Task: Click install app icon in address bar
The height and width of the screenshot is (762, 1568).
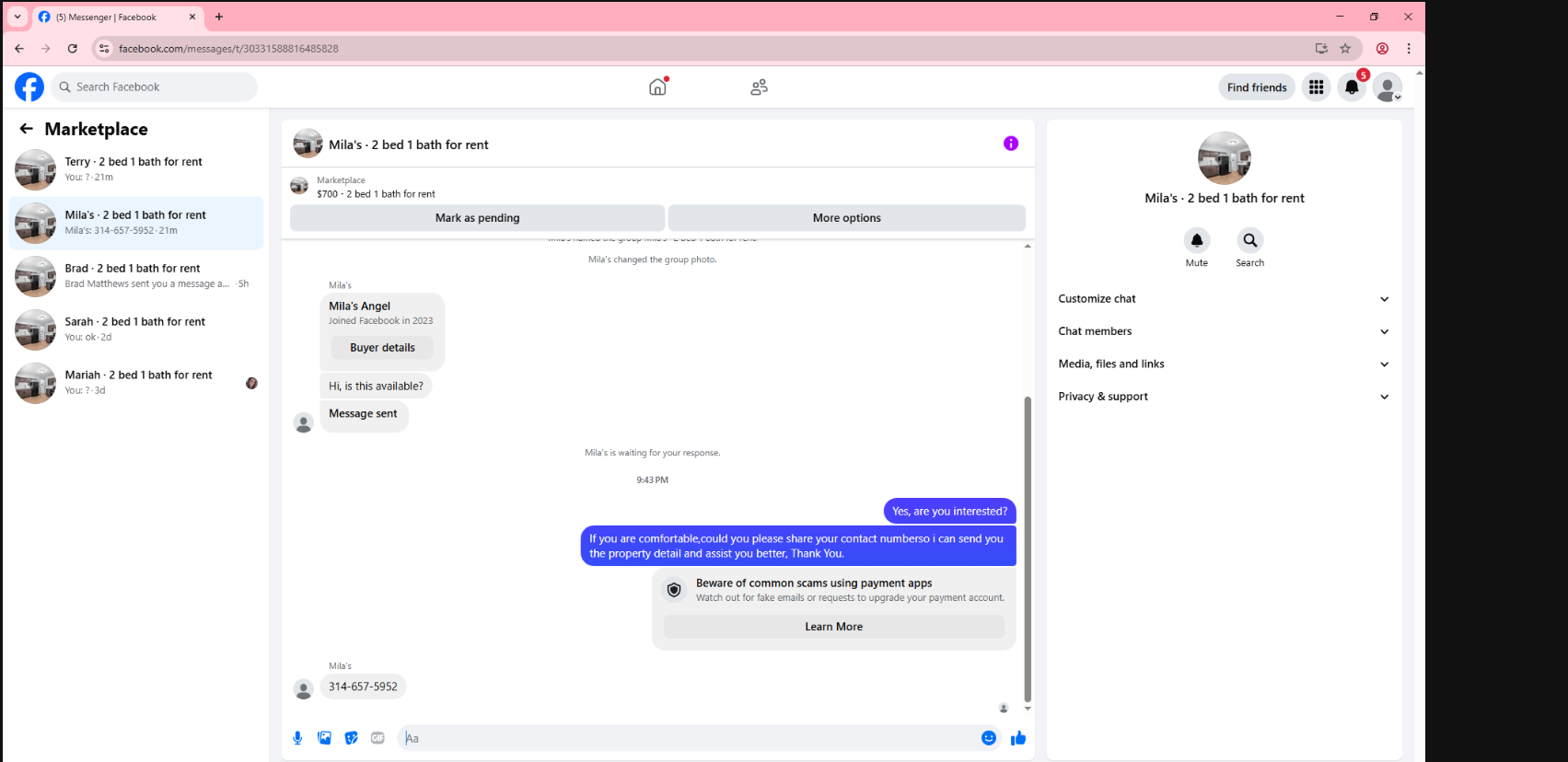Action: coord(1321,49)
